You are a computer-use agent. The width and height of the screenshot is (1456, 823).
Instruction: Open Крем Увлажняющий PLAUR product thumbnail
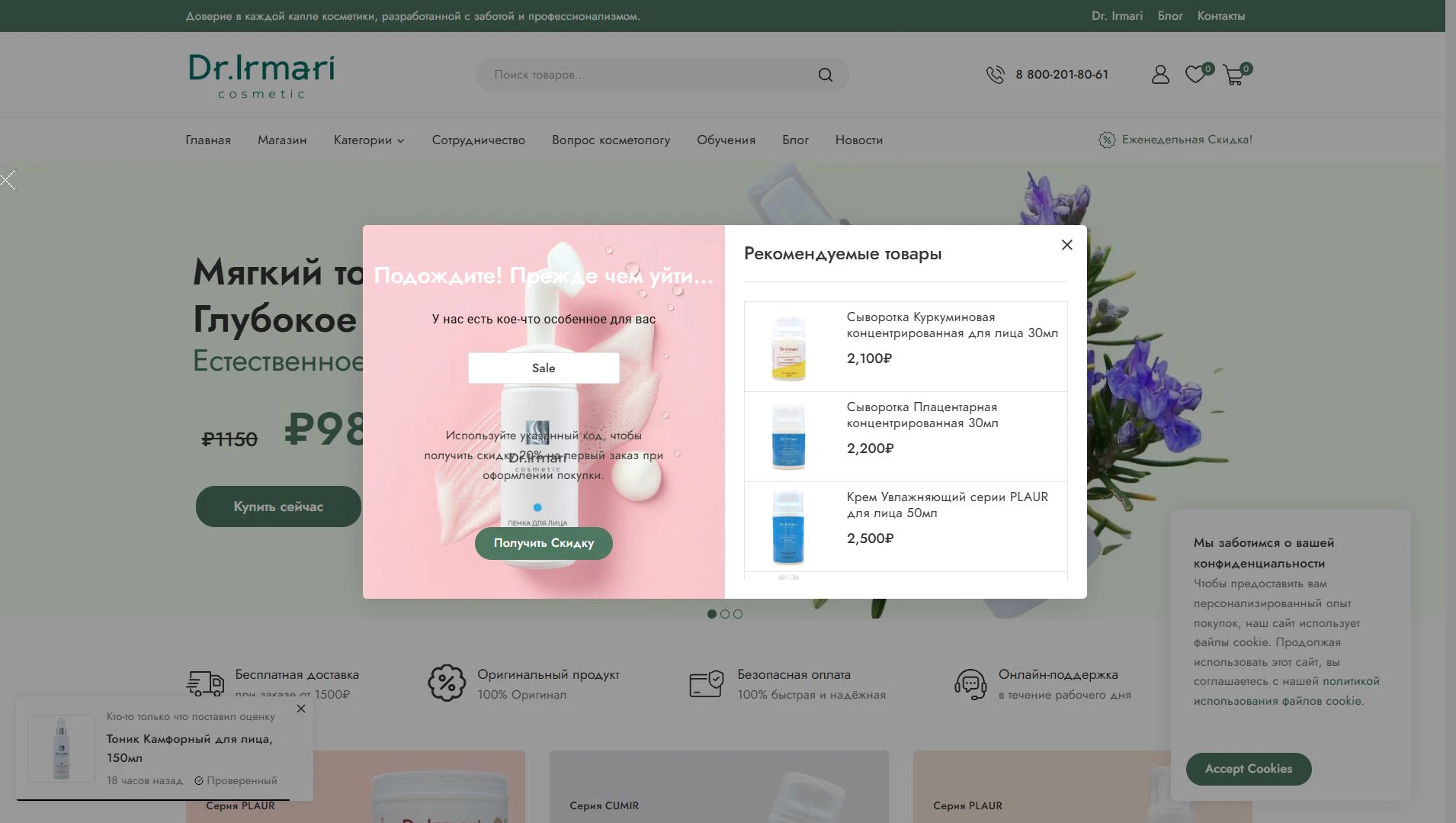(x=789, y=527)
